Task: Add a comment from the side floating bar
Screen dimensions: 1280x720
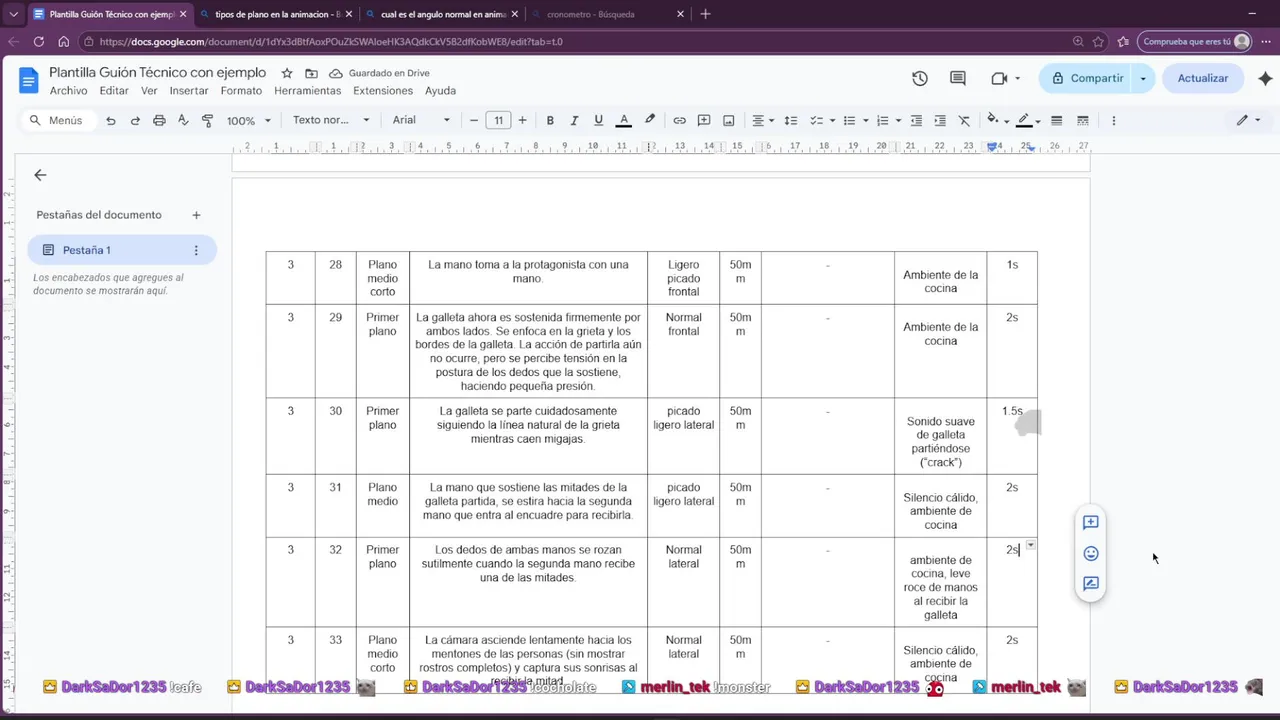Action: pyautogui.click(x=1091, y=522)
